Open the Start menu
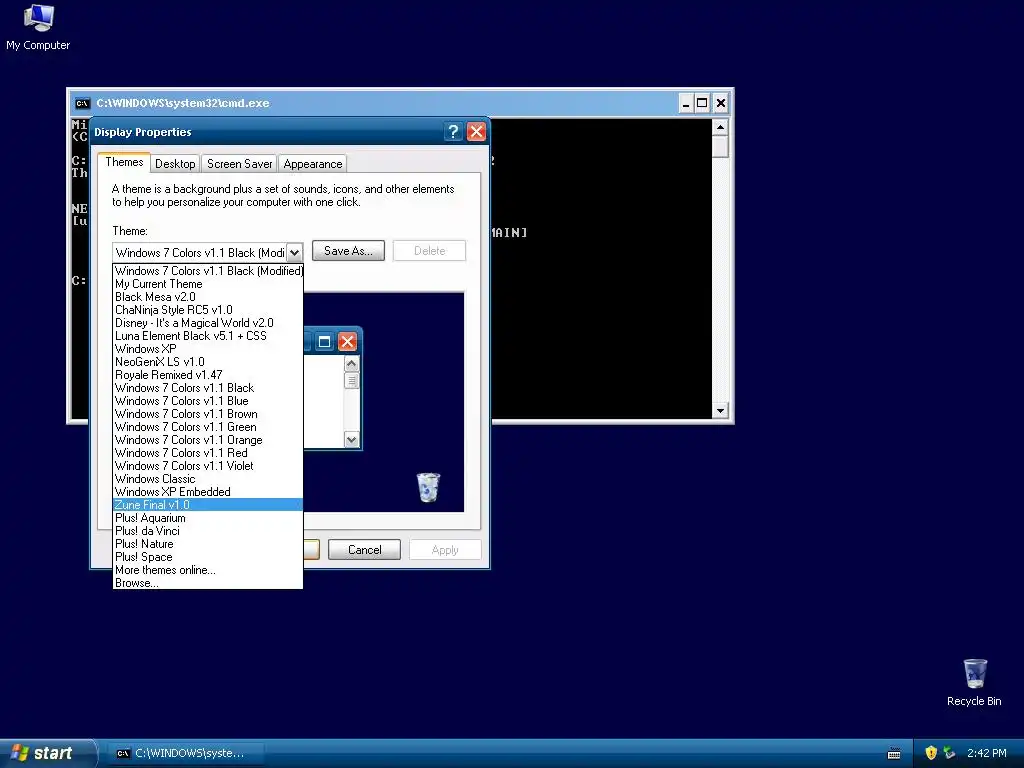The image size is (1024, 768). pos(47,753)
